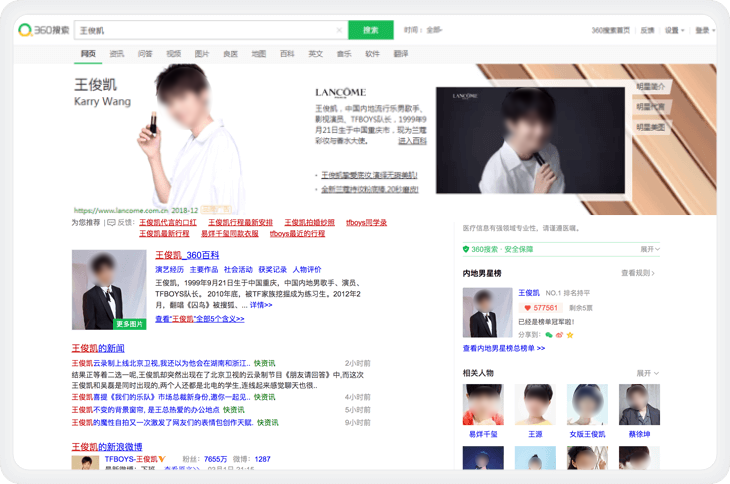Switch to the 视频 tab
Screen dimensions: 730x484
pyautogui.click(x=174, y=54)
